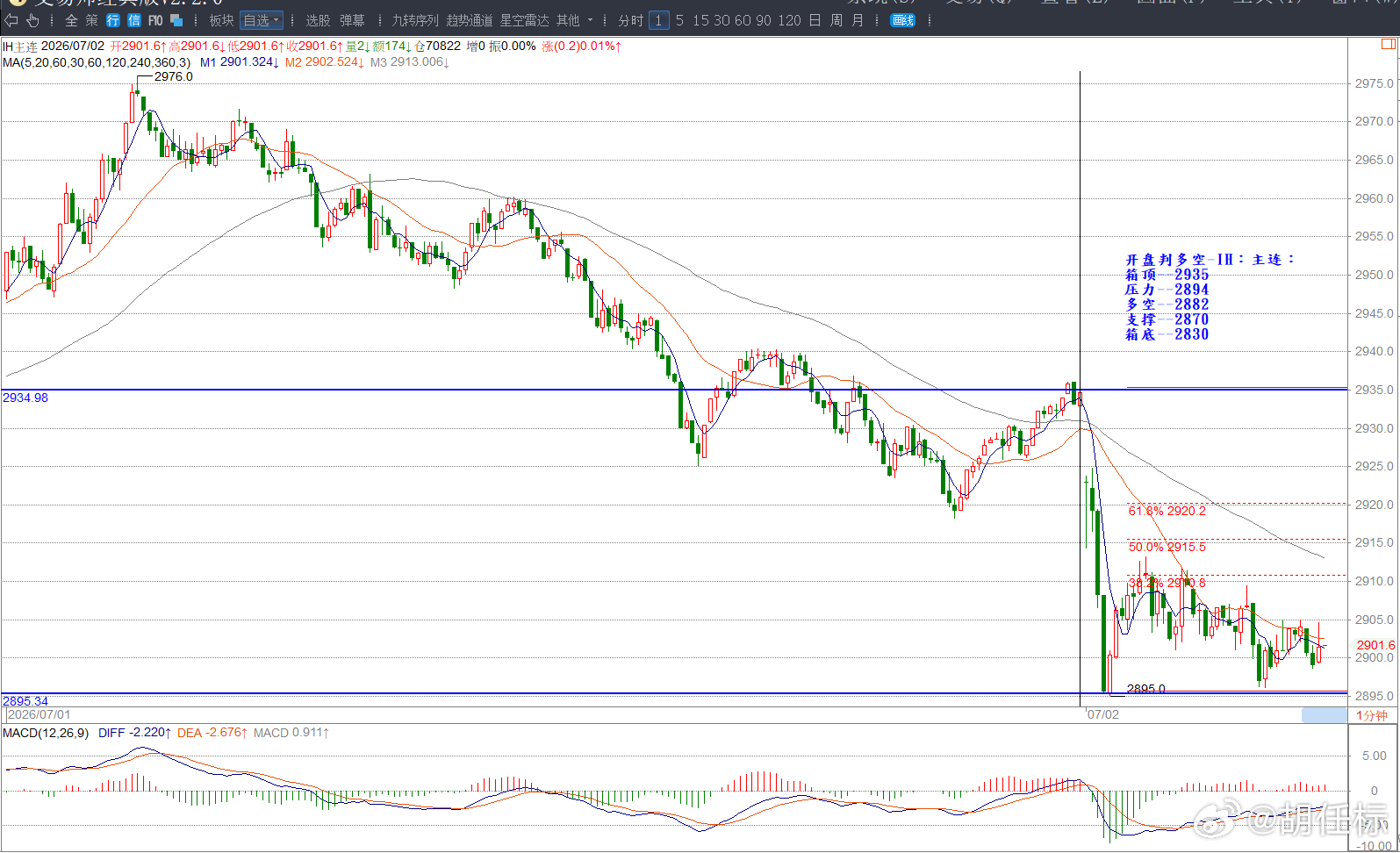Click the F10 info icon

155,20
